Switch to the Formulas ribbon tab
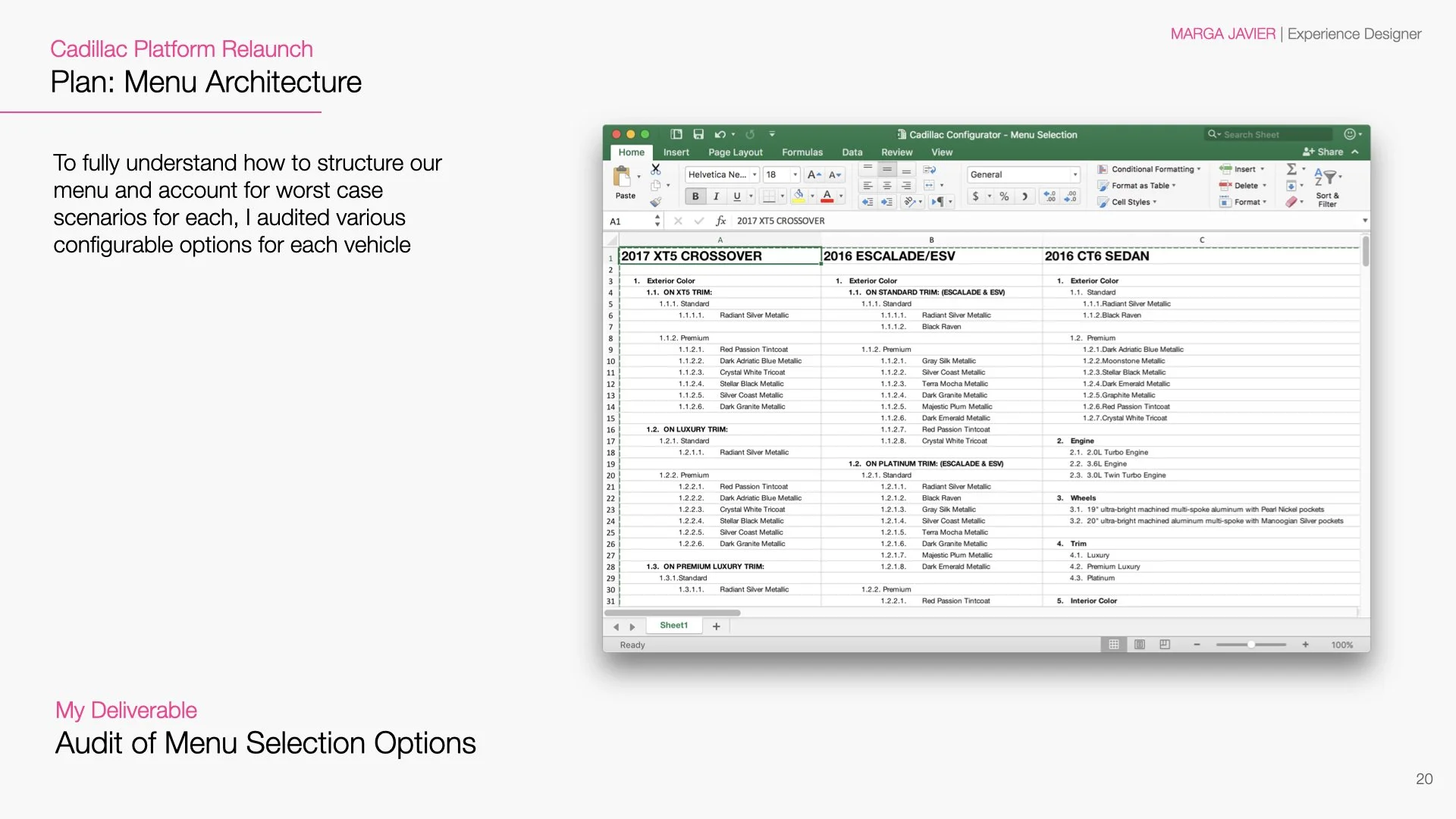This screenshot has height=819, width=1456. point(802,152)
